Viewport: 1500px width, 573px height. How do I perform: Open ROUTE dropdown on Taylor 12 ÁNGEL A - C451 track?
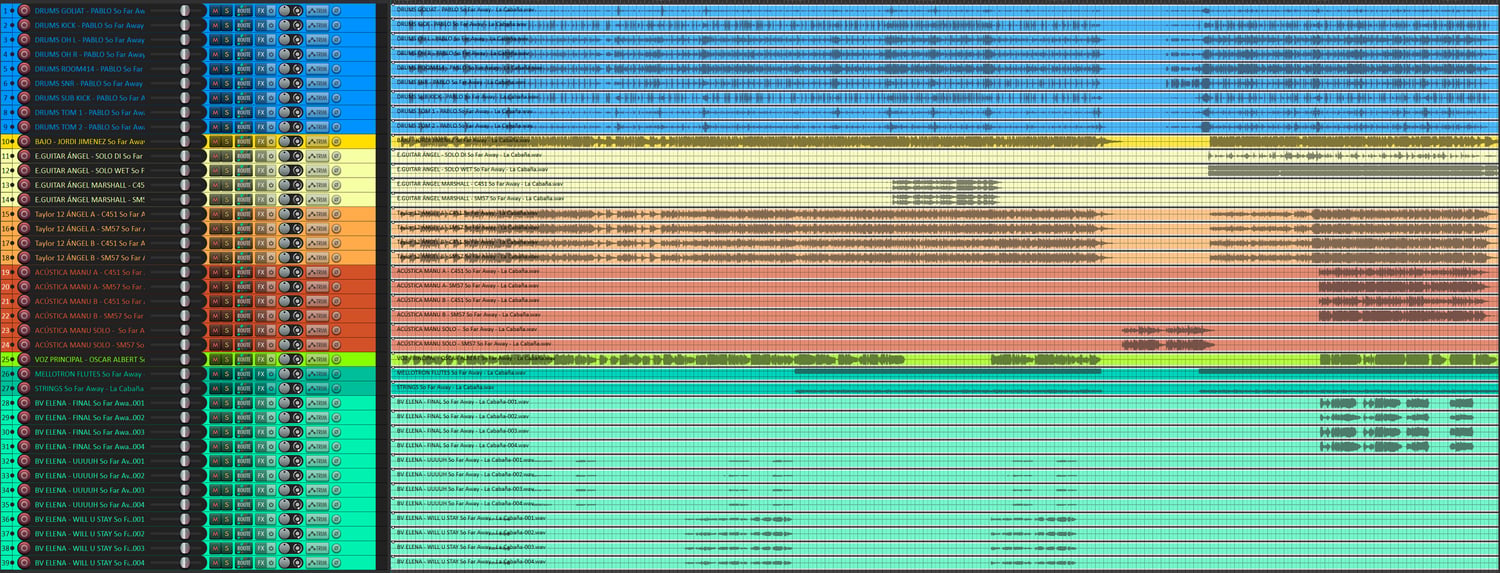[x=244, y=213]
